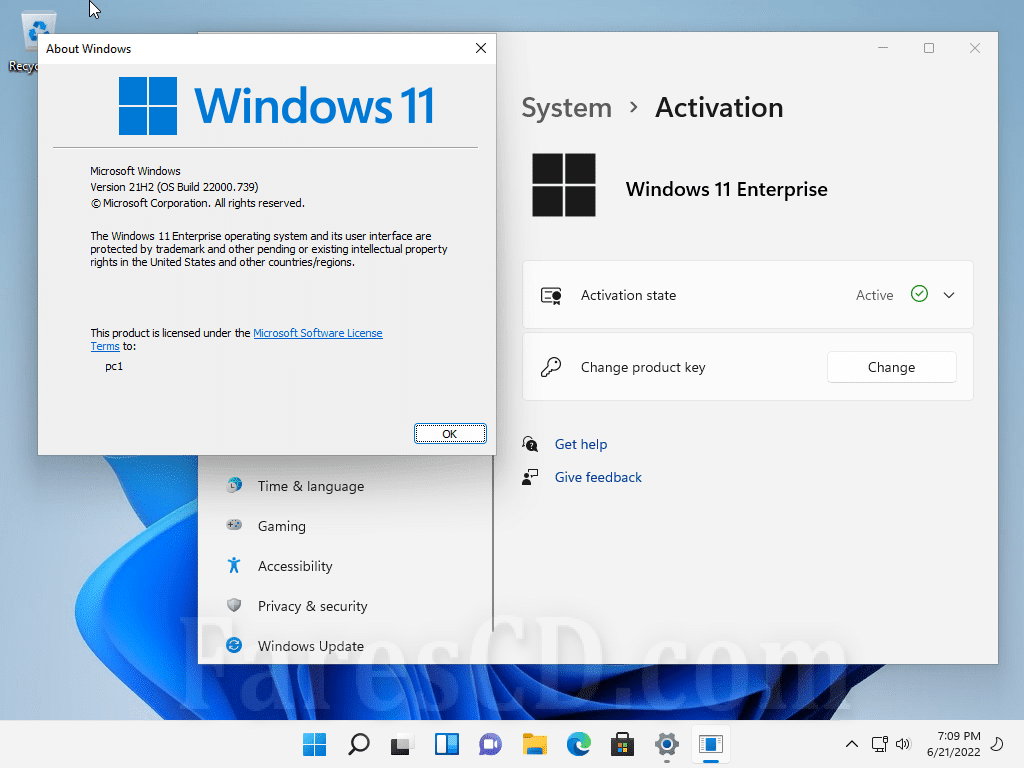Launch Teams Chat from the taskbar
Viewport: 1024px width, 768px height.
pyautogui.click(x=490, y=744)
